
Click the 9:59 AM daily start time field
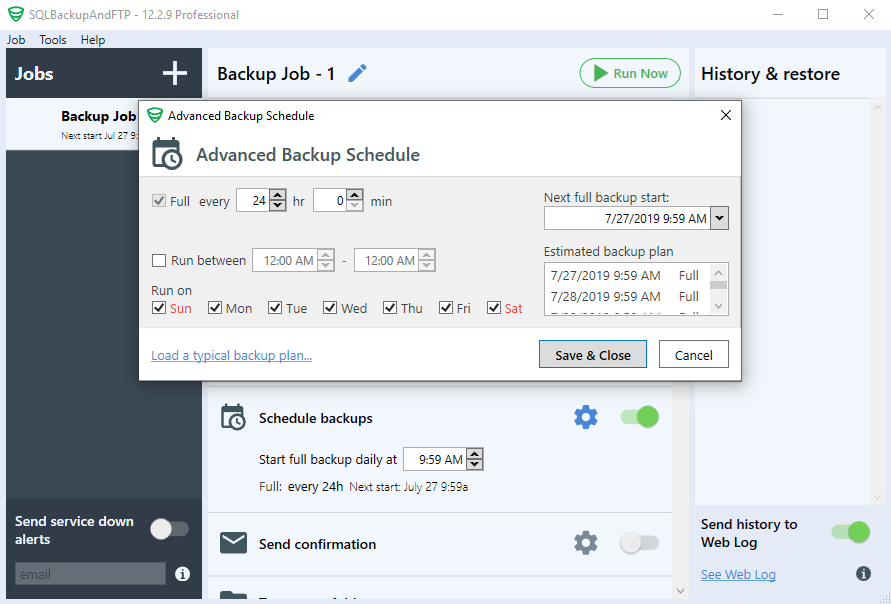[x=435, y=459]
